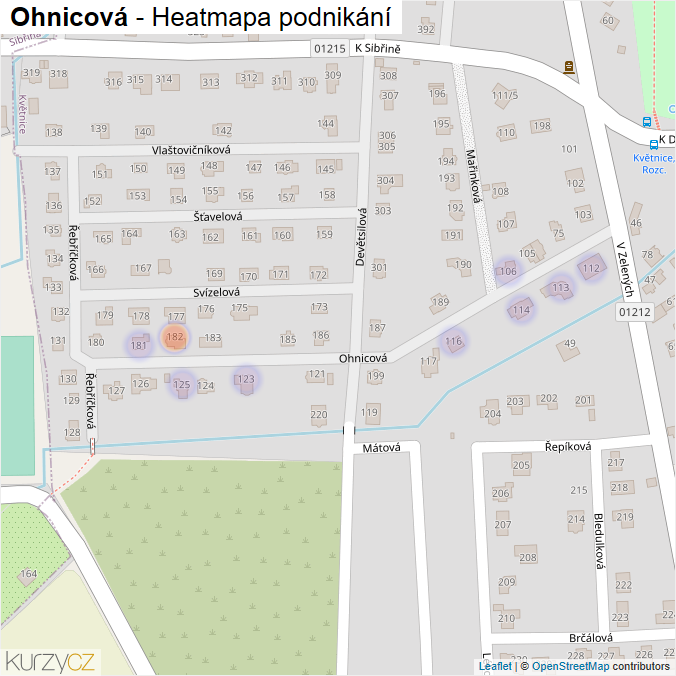Click the K Sibřině street label
The image size is (676, 676).
click(x=378, y=48)
